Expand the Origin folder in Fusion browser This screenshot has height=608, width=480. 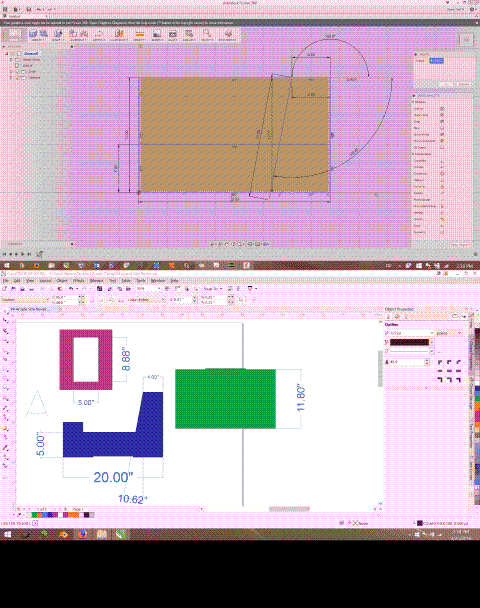click(x=11, y=71)
